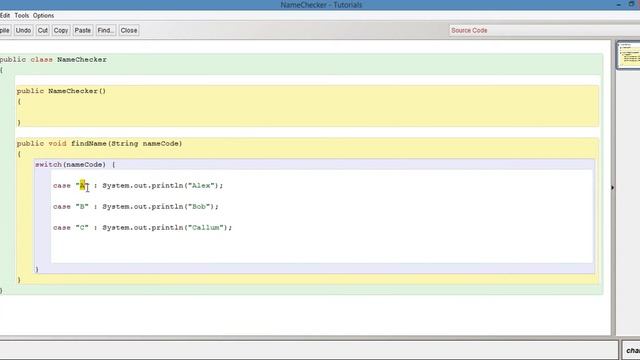Click the class name NameChecker in declaration
640x360 pixels.
82,60
